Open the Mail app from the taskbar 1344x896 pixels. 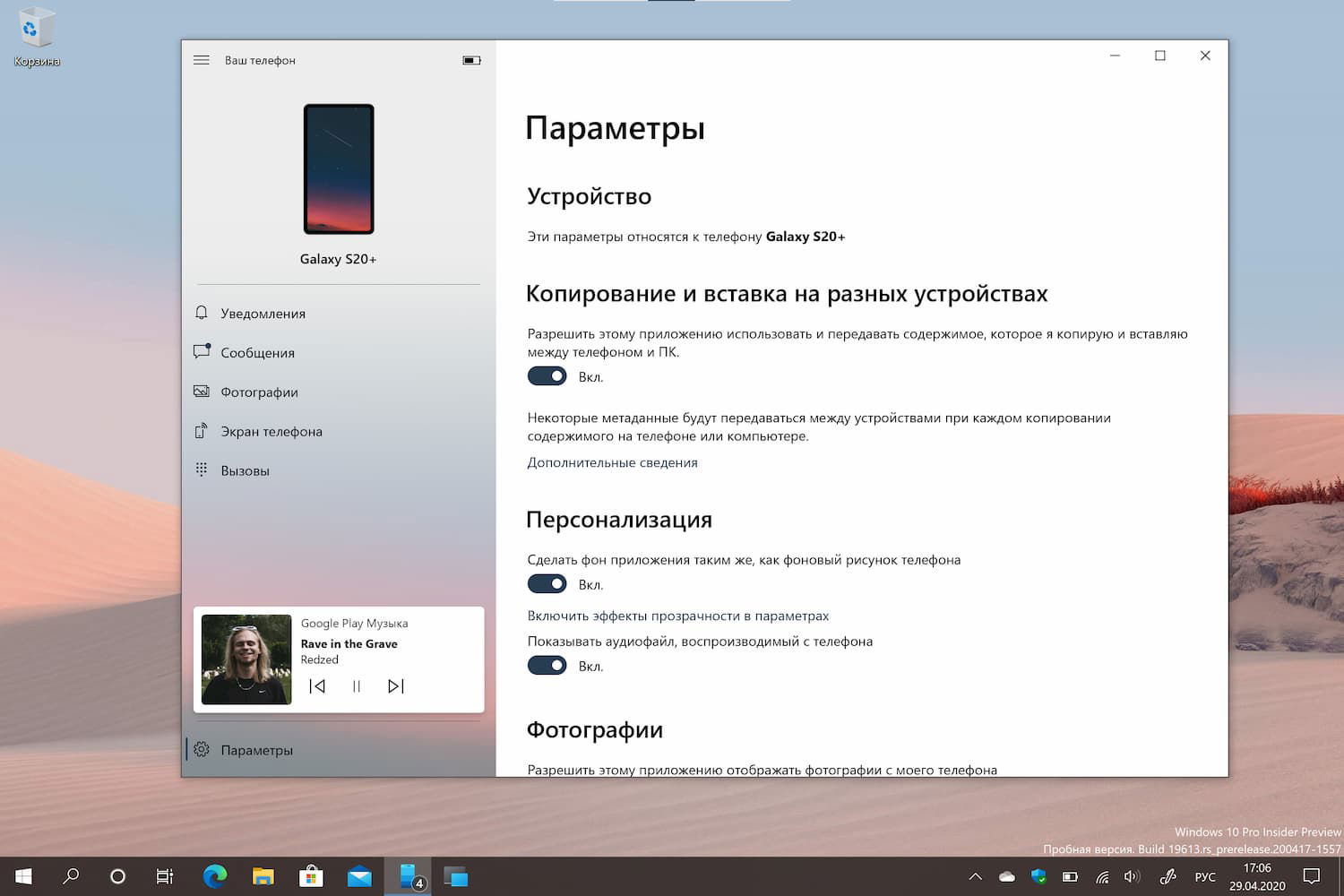point(359,876)
